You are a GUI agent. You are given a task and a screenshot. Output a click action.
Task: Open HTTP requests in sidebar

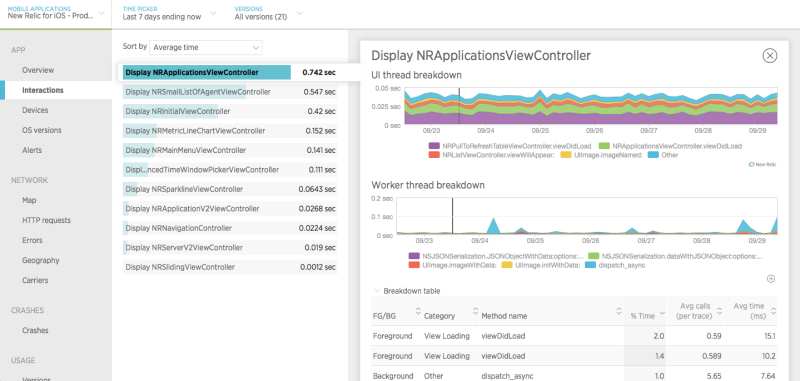(46, 220)
